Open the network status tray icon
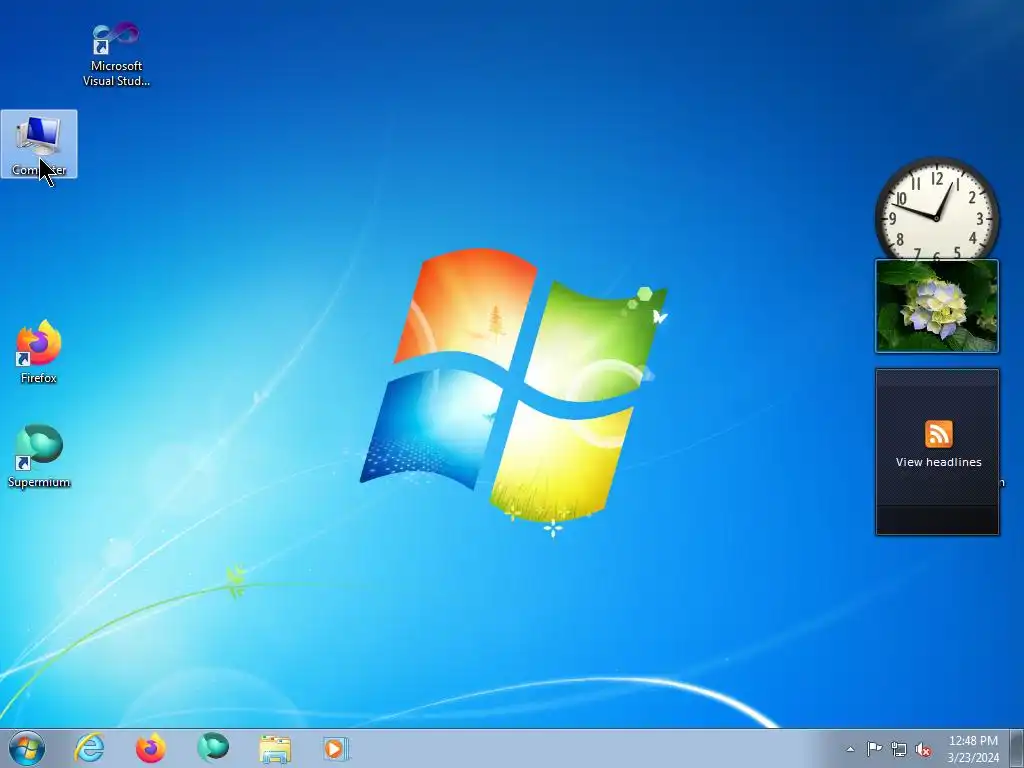Image resolution: width=1024 pixels, height=768 pixels. [x=899, y=750]
